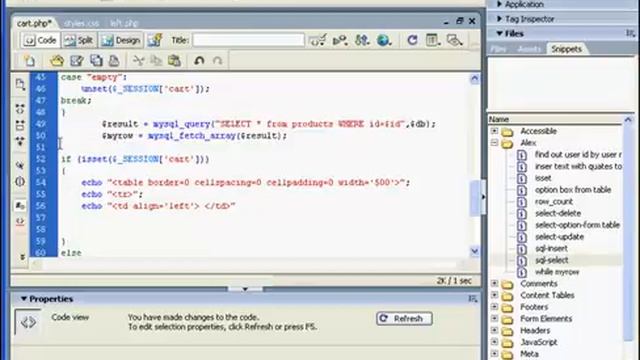Expand the Content Tables folder

494,295
